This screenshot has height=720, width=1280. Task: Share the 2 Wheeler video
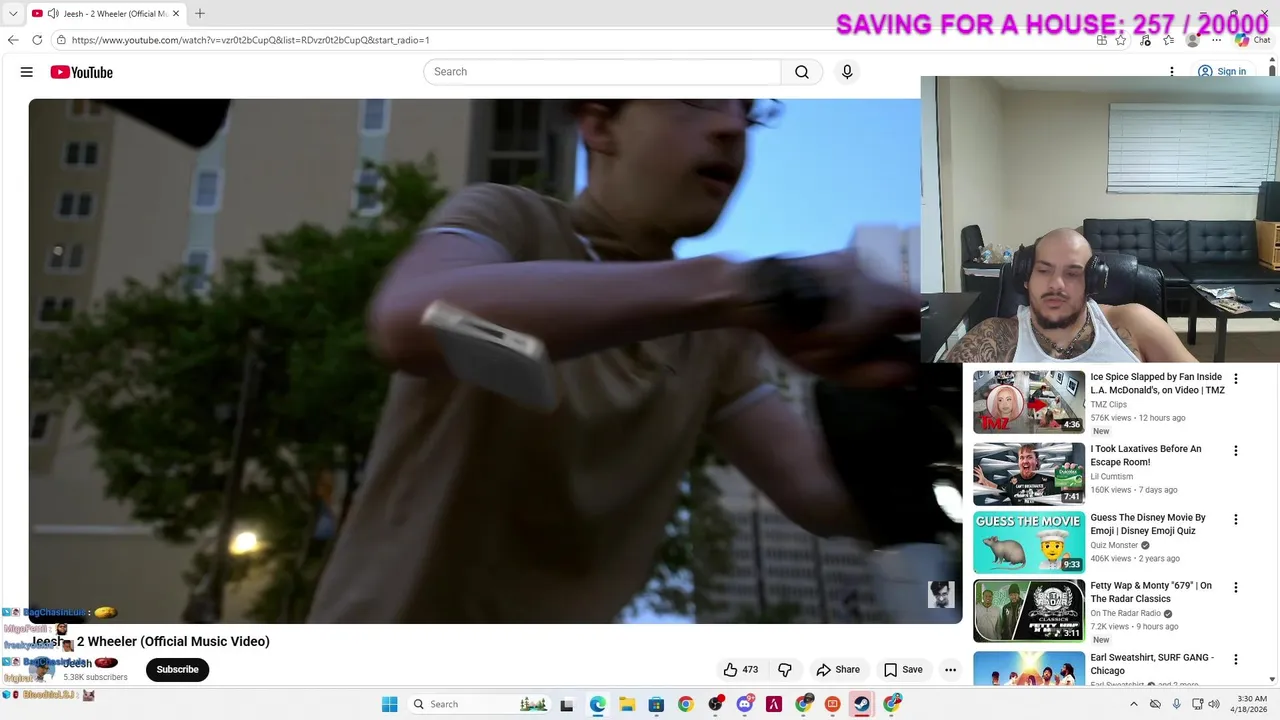(x=838, y=670)
